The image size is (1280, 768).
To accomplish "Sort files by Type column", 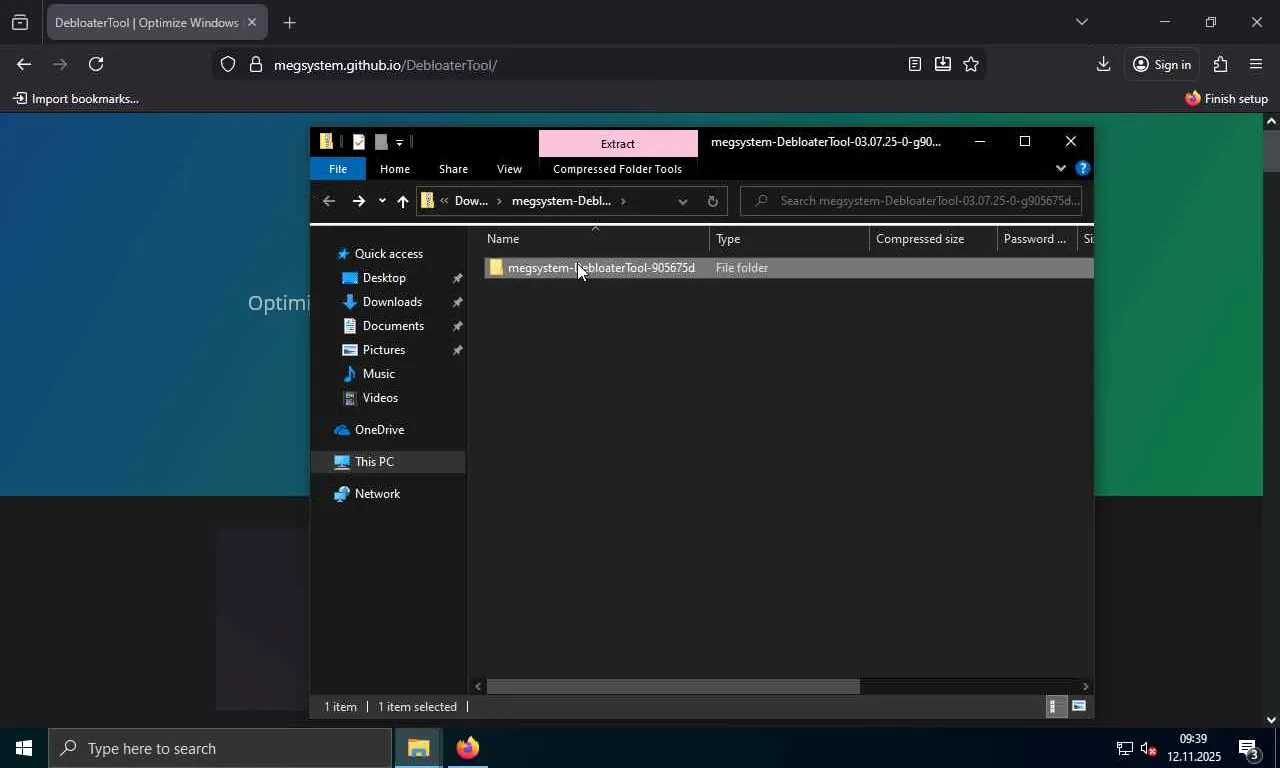I will pyautogui.click(x=789, y=239).
